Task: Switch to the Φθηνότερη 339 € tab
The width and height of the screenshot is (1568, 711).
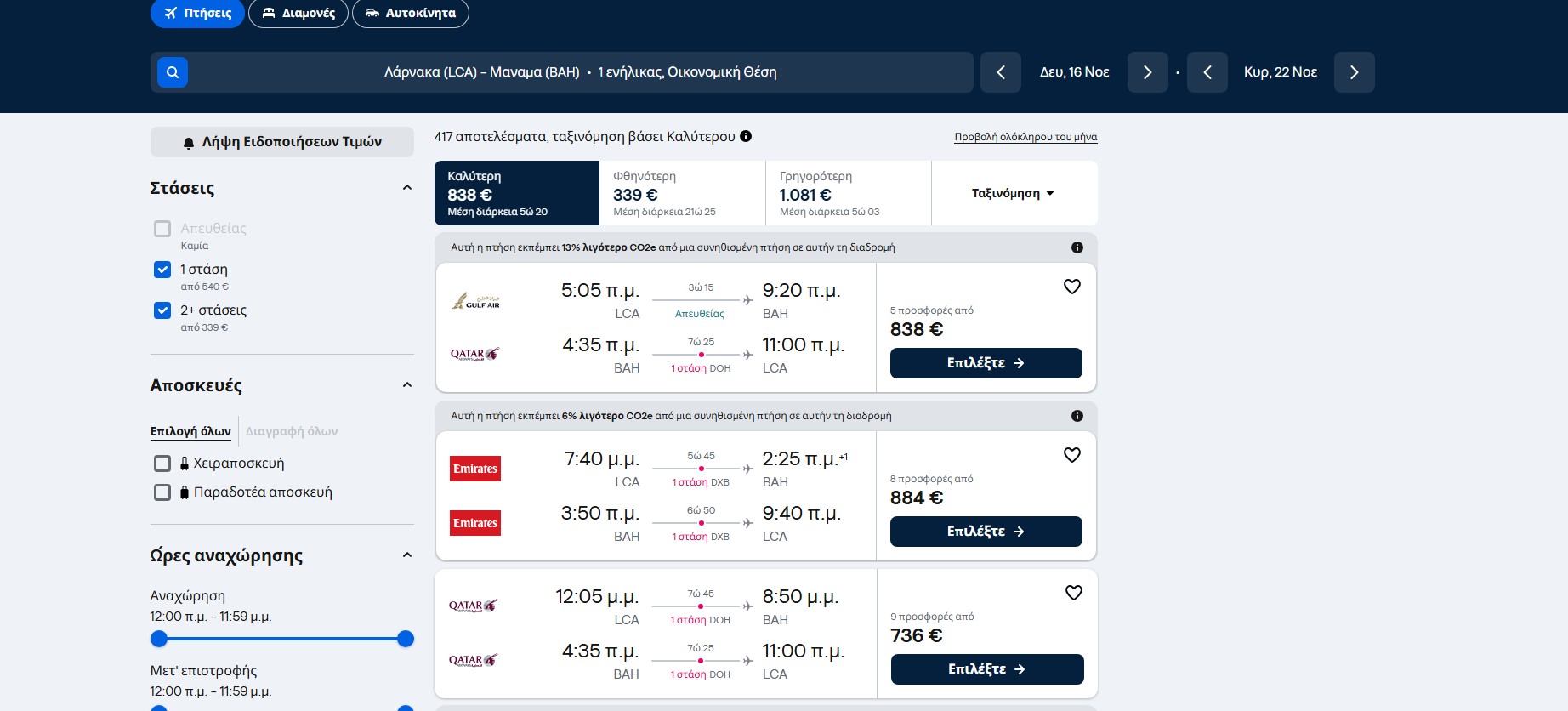Action: pyautogui.click(x=682, y=193)
